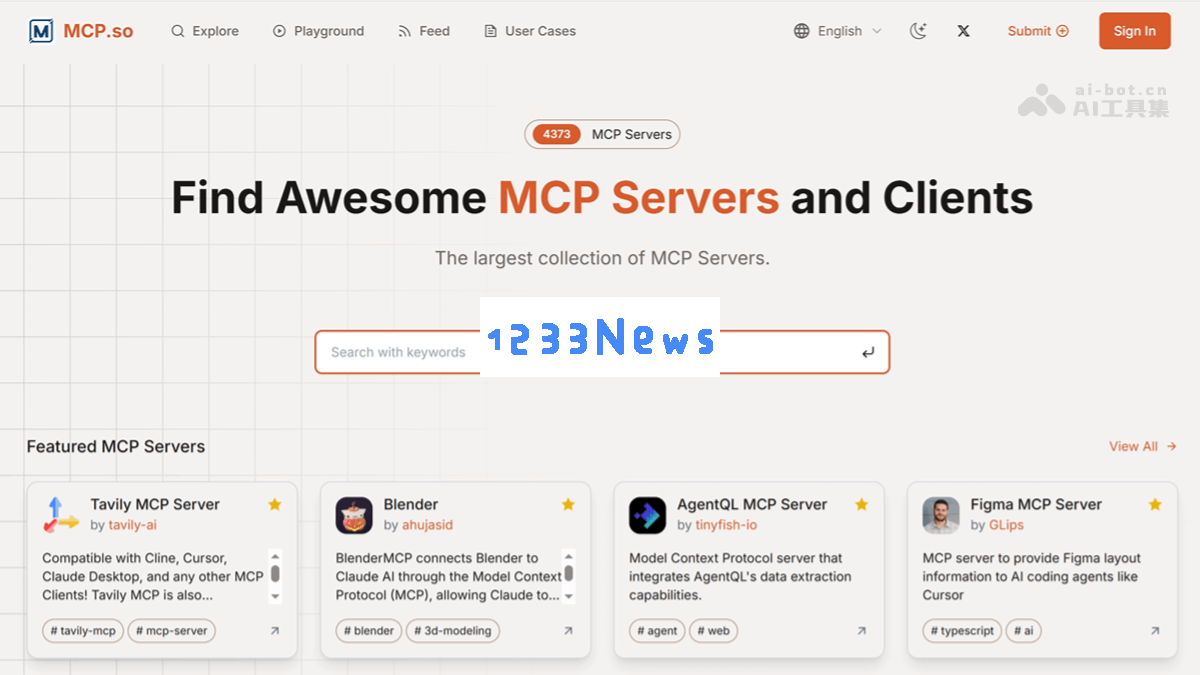Select the # tavily-mcp tag
This screenshot has height=675, width=1200.
click(x=83, y=631)
